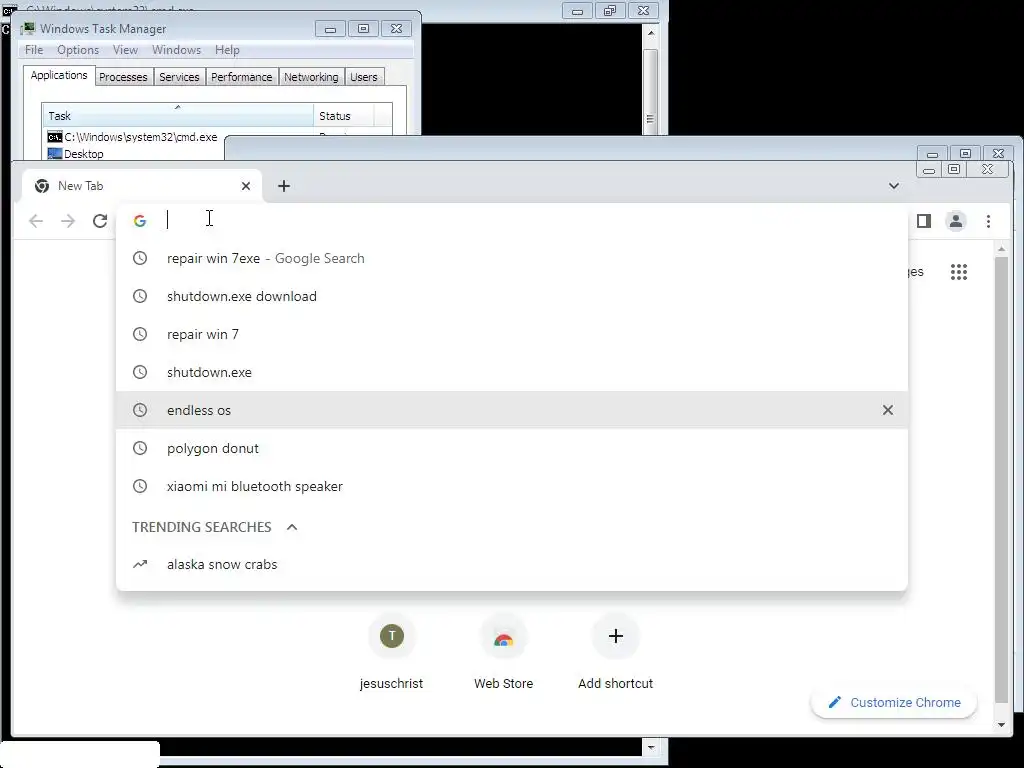Remove the 'endless os' suggestion
Image resolution: width=1024 pixels, height=768 pixels.
[x=888, y=410]
